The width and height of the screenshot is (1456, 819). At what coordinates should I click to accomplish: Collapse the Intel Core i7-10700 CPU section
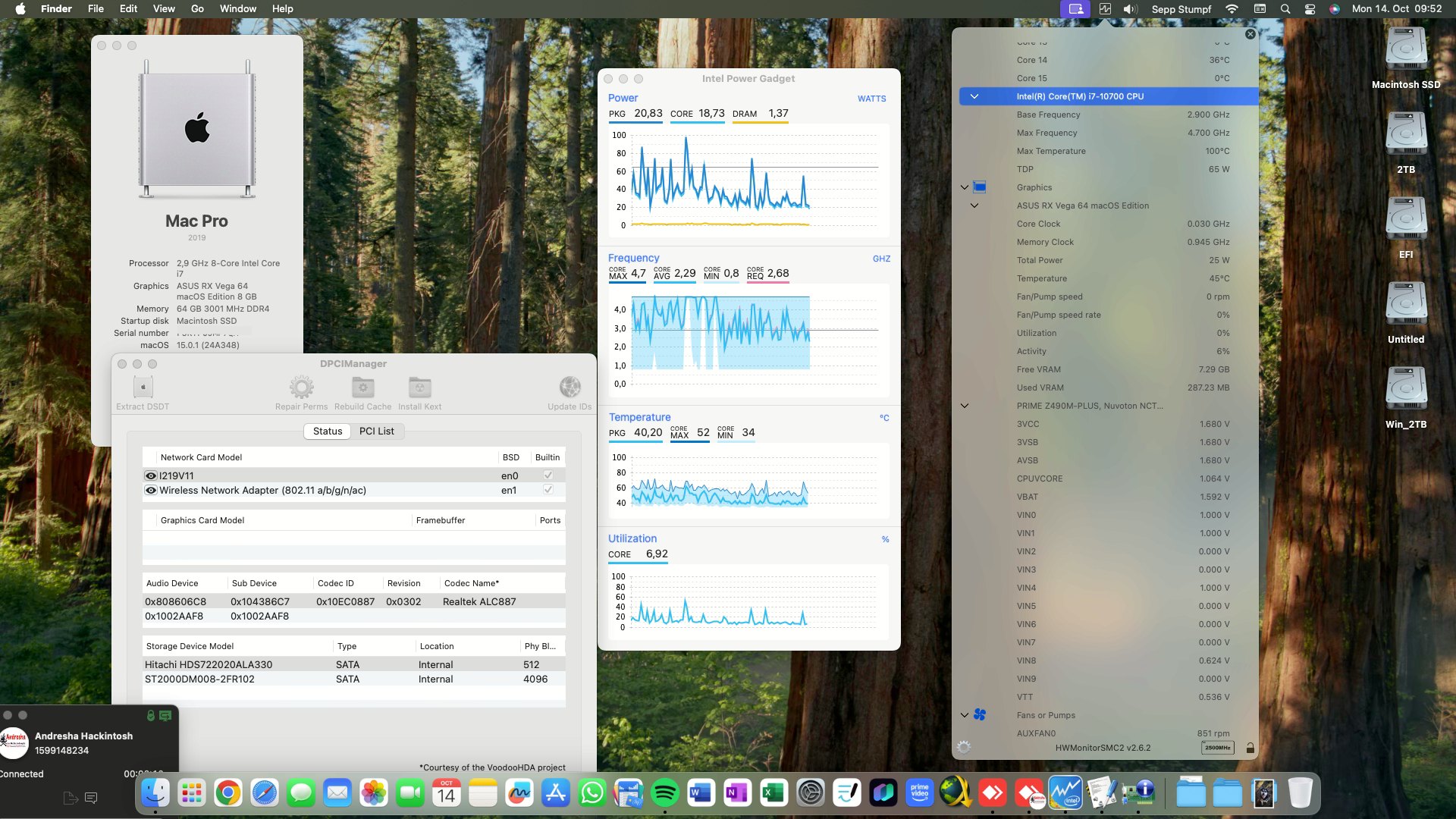coord(974,96)
